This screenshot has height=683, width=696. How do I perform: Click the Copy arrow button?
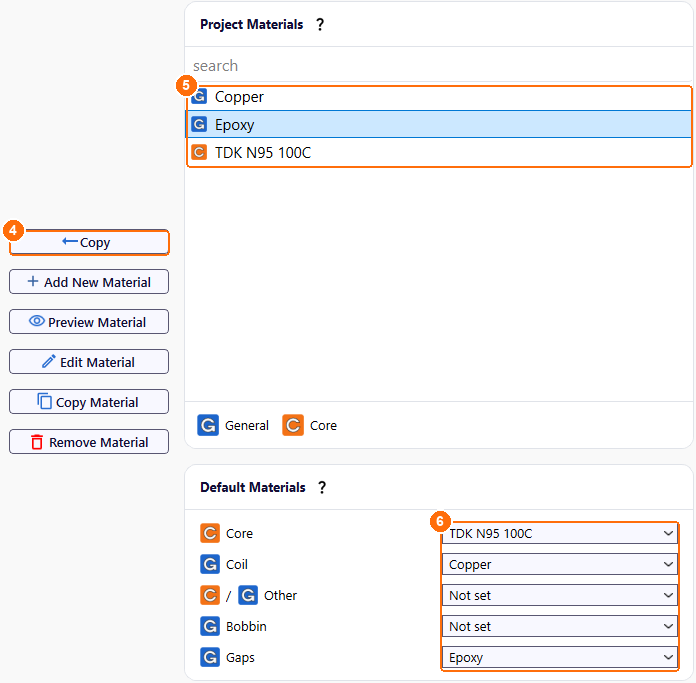click(x=89, y=242)
